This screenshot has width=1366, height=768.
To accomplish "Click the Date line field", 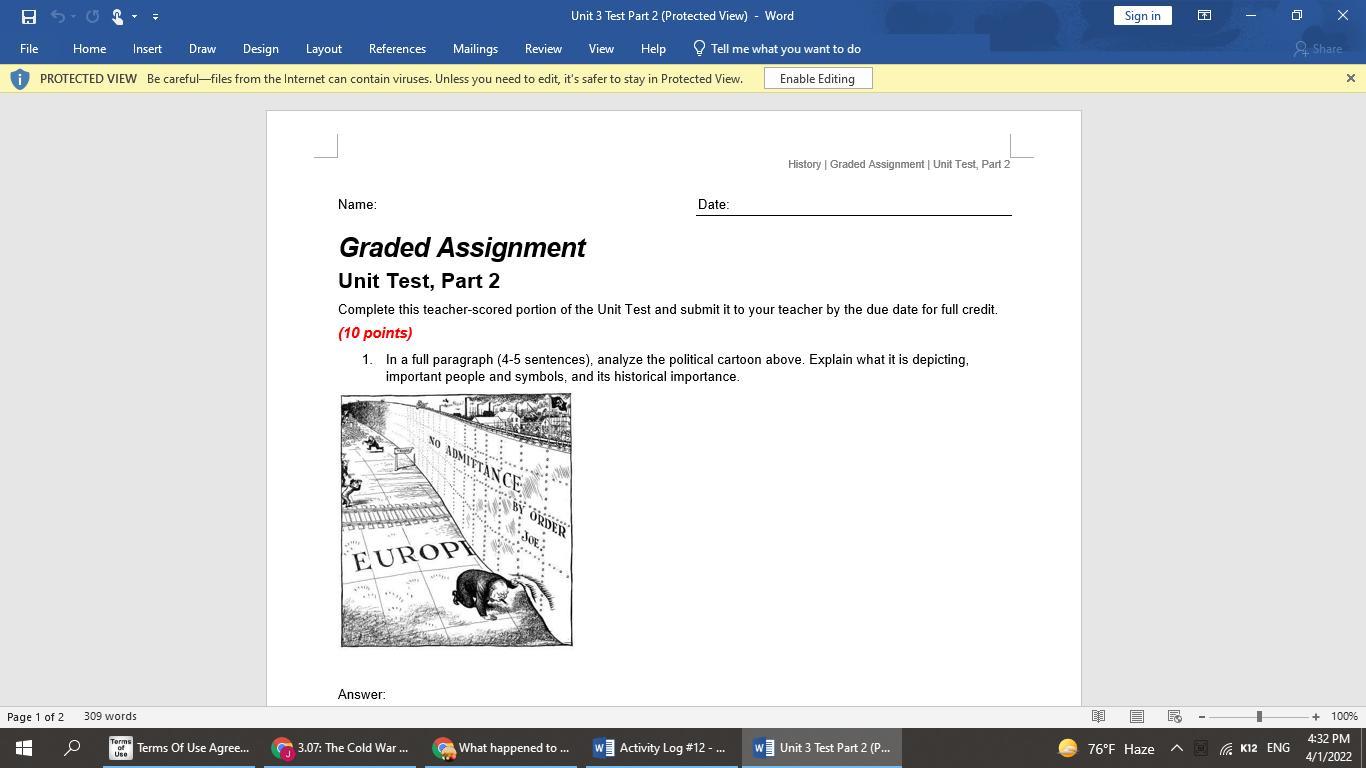I will (x=854, y=205).
